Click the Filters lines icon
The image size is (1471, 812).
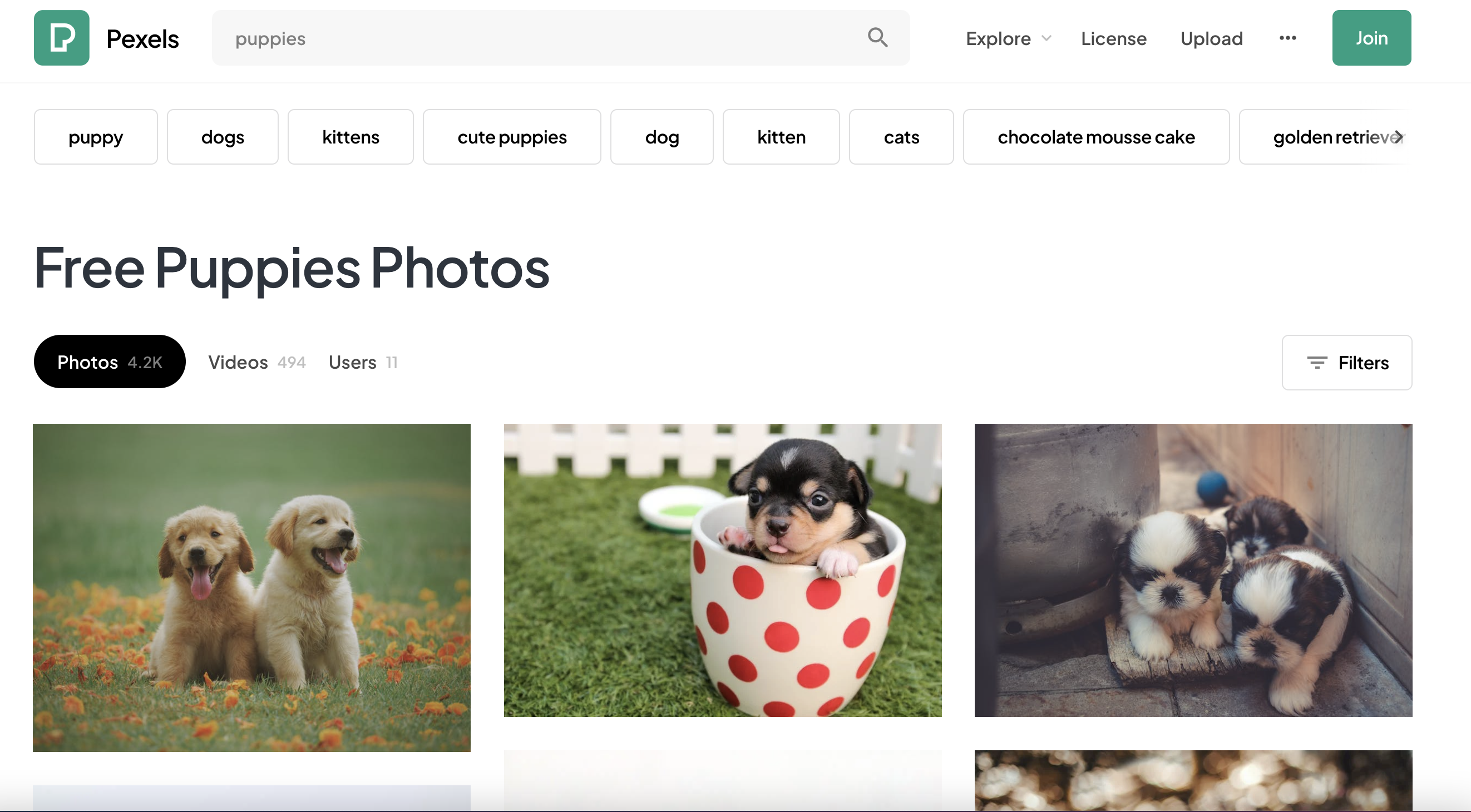click(1317, 363)
